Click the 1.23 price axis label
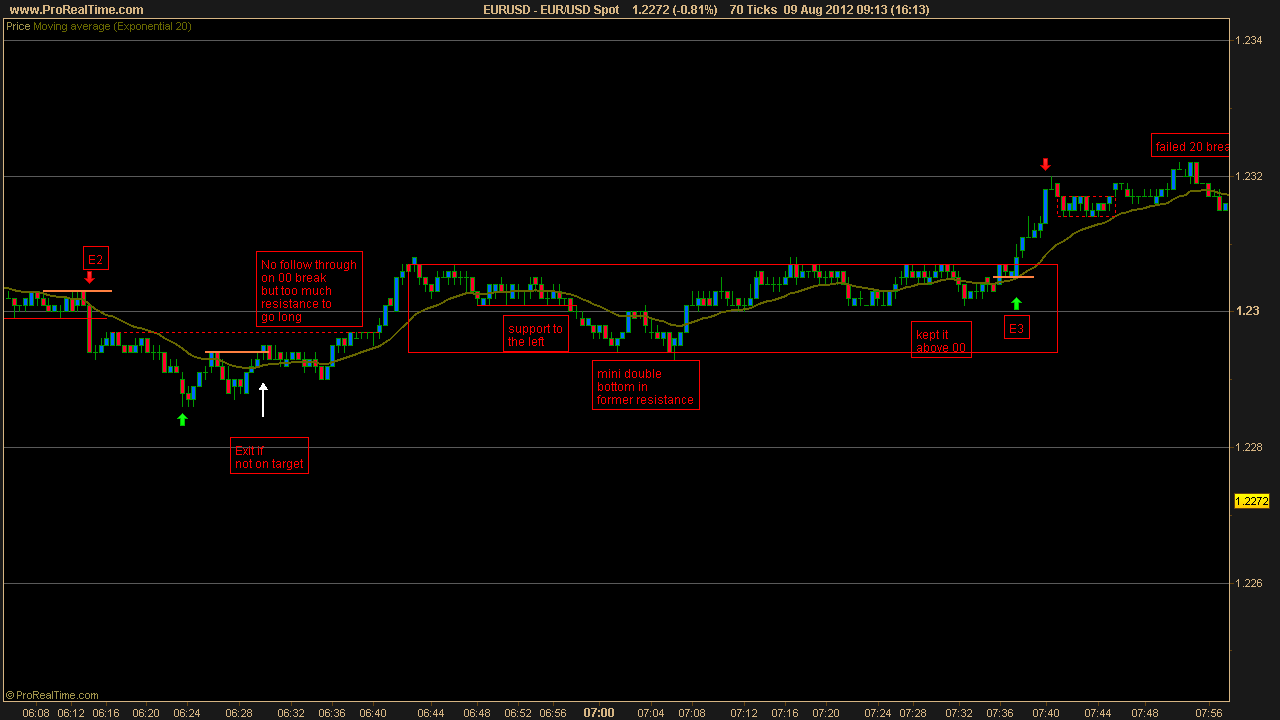Screen dimensions: 1280x720 pos(1246,311)
